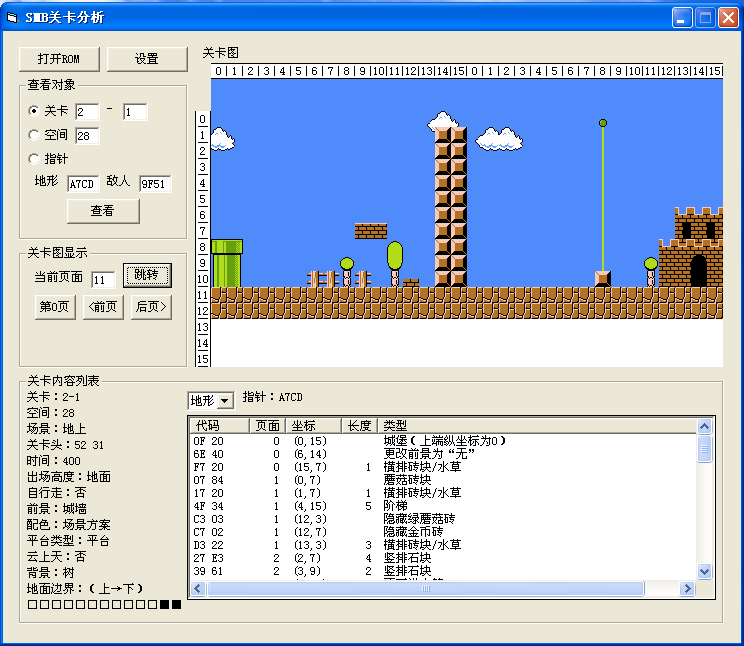This screenshot has height=646, width=744.
Task: Click the 代码 column header
Action: pyautogui.click(x=220, y=426)
